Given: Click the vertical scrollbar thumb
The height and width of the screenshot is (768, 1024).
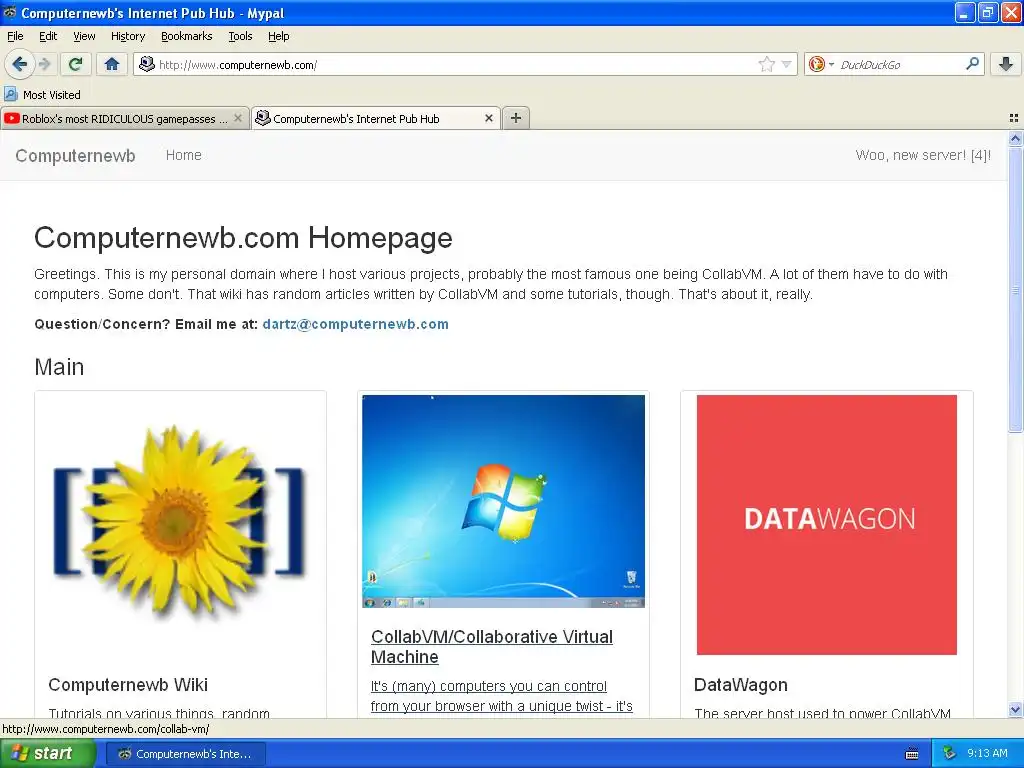Looking at the screenshot, I should [x=1015, y=289].
